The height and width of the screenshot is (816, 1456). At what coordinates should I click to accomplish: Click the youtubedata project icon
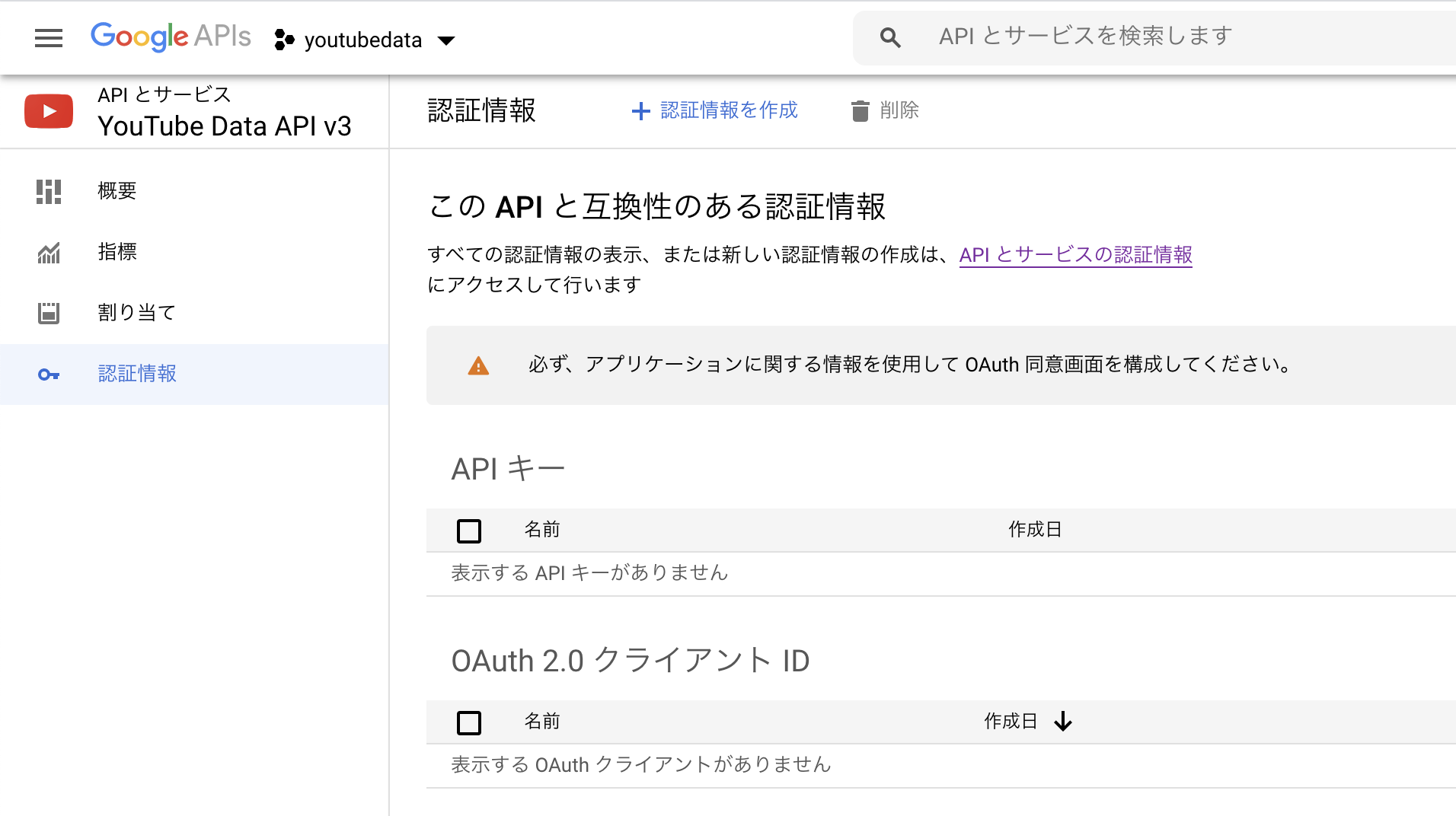pos(284,40)
